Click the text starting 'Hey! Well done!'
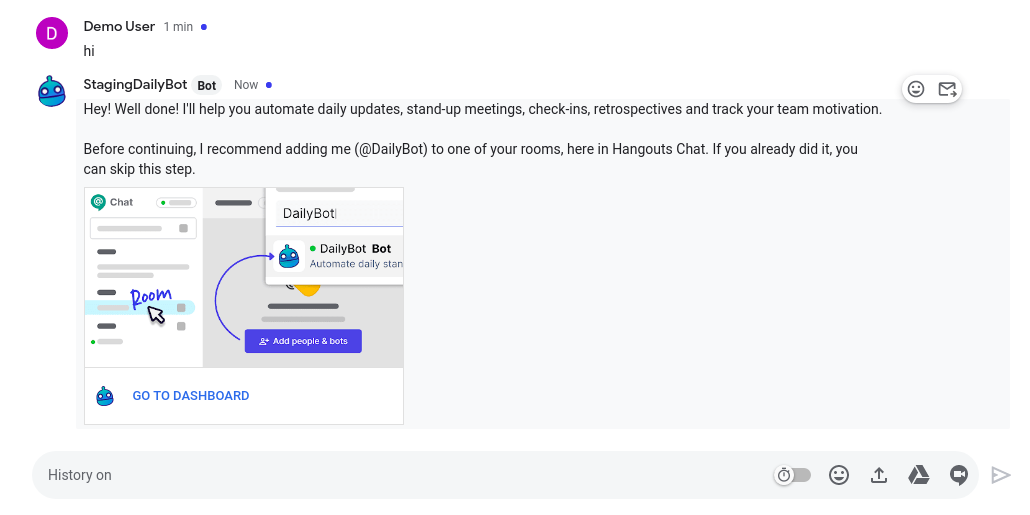Image resolution: width=1030 pixels, height=515 pixels. click(x=483, y=109)
